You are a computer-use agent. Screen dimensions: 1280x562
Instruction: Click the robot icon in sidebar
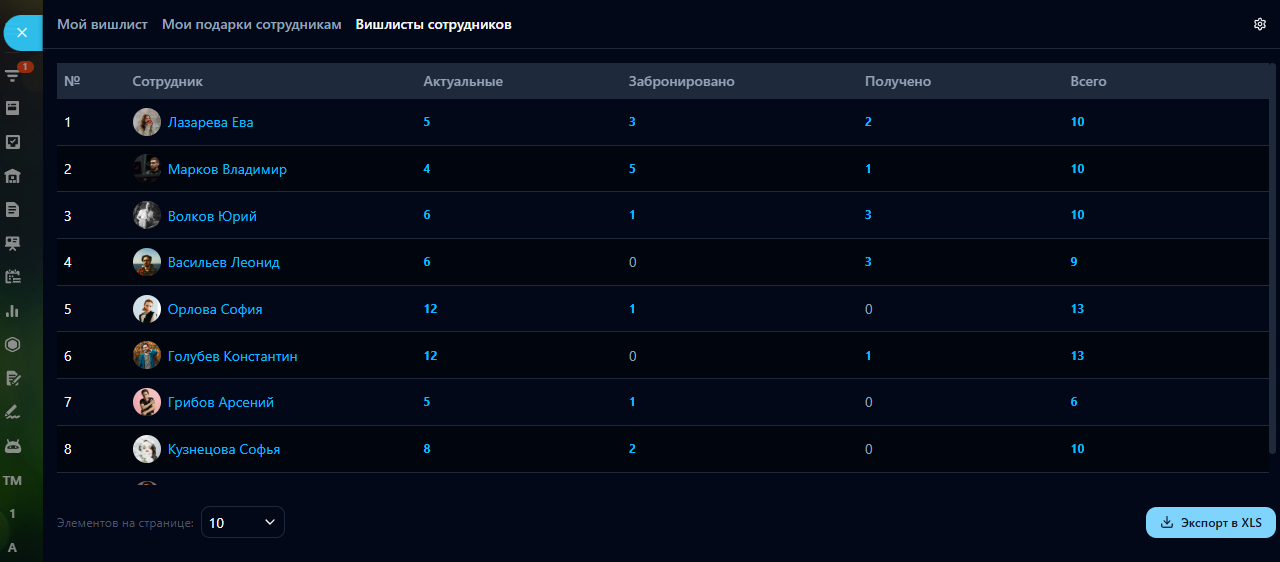click(13, 446)
